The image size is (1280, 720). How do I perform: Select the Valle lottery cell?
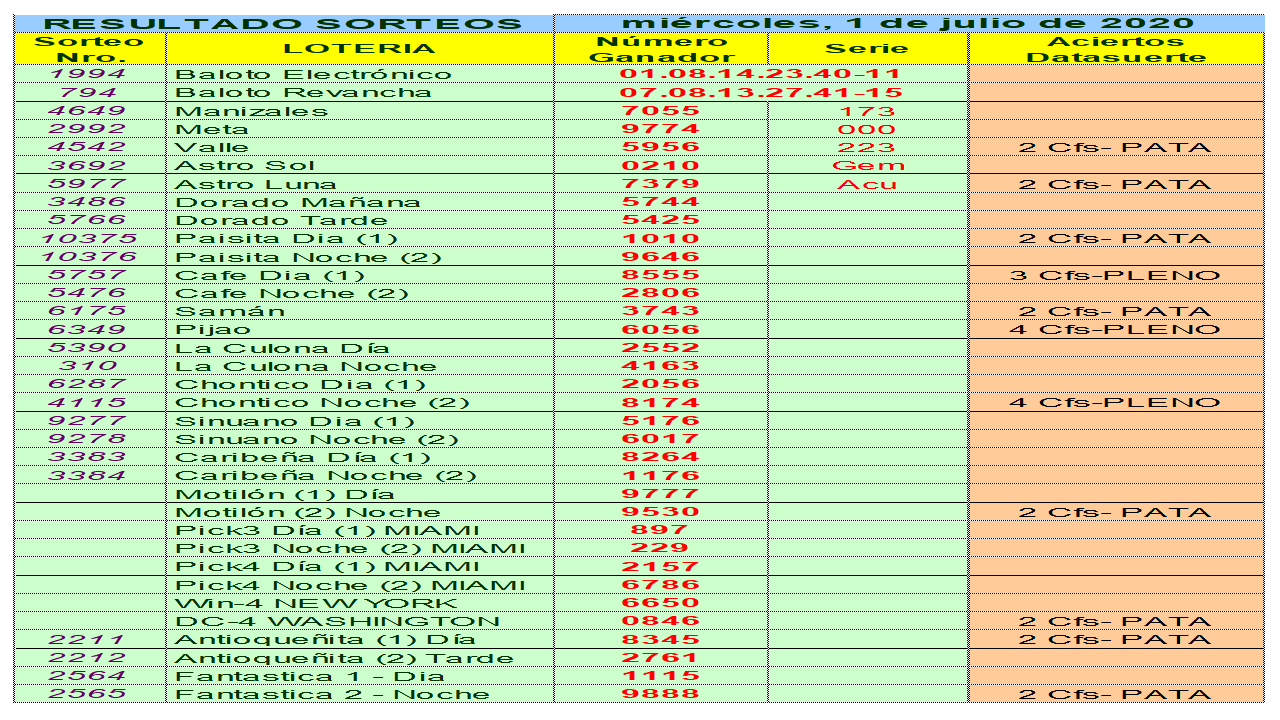click(x=360, y=147)
